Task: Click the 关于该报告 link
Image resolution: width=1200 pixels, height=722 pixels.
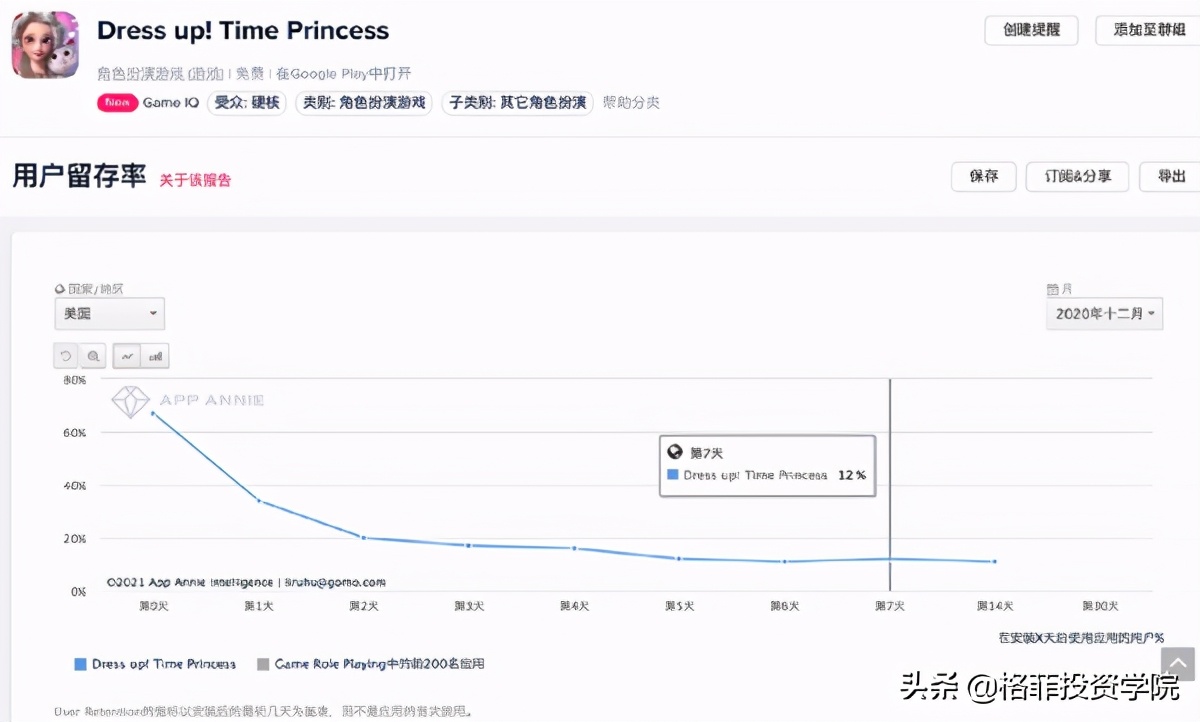Action: [x=195, y=179]
